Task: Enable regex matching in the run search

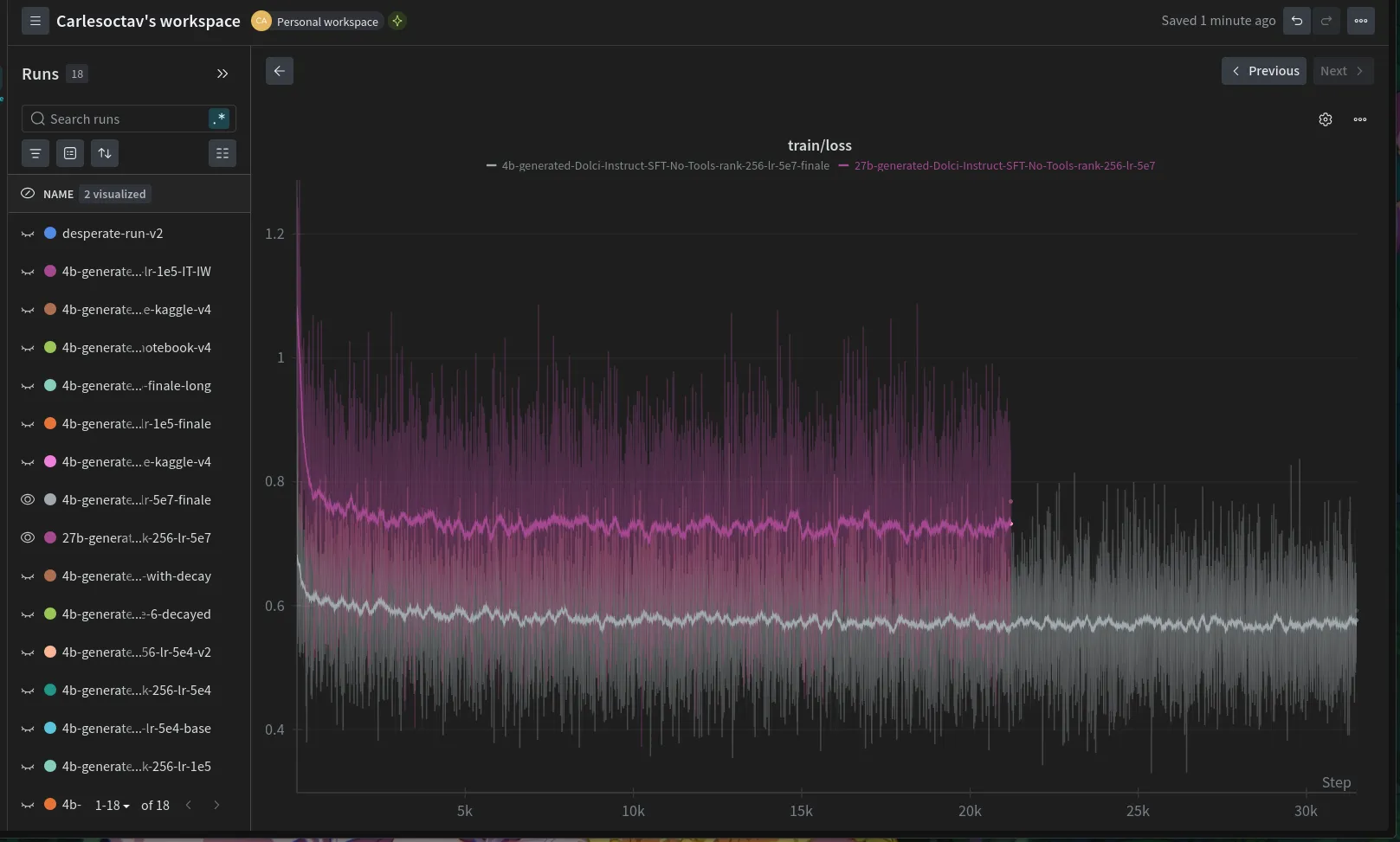Action: [x=219, y=118]
